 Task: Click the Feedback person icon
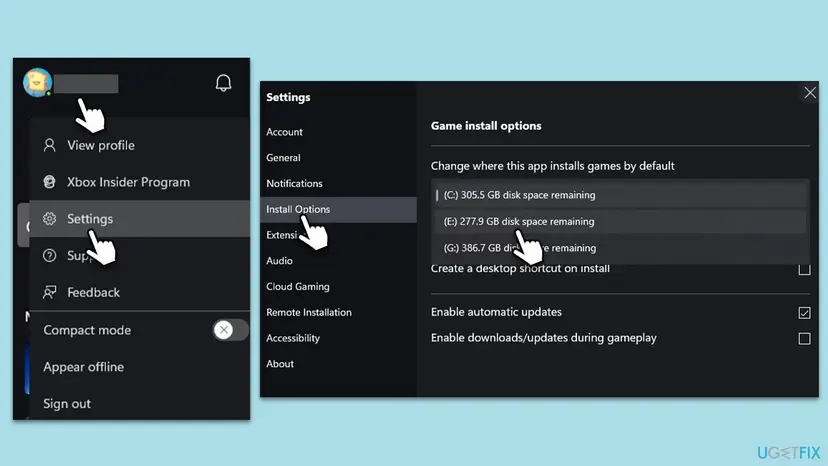point(50,292)
